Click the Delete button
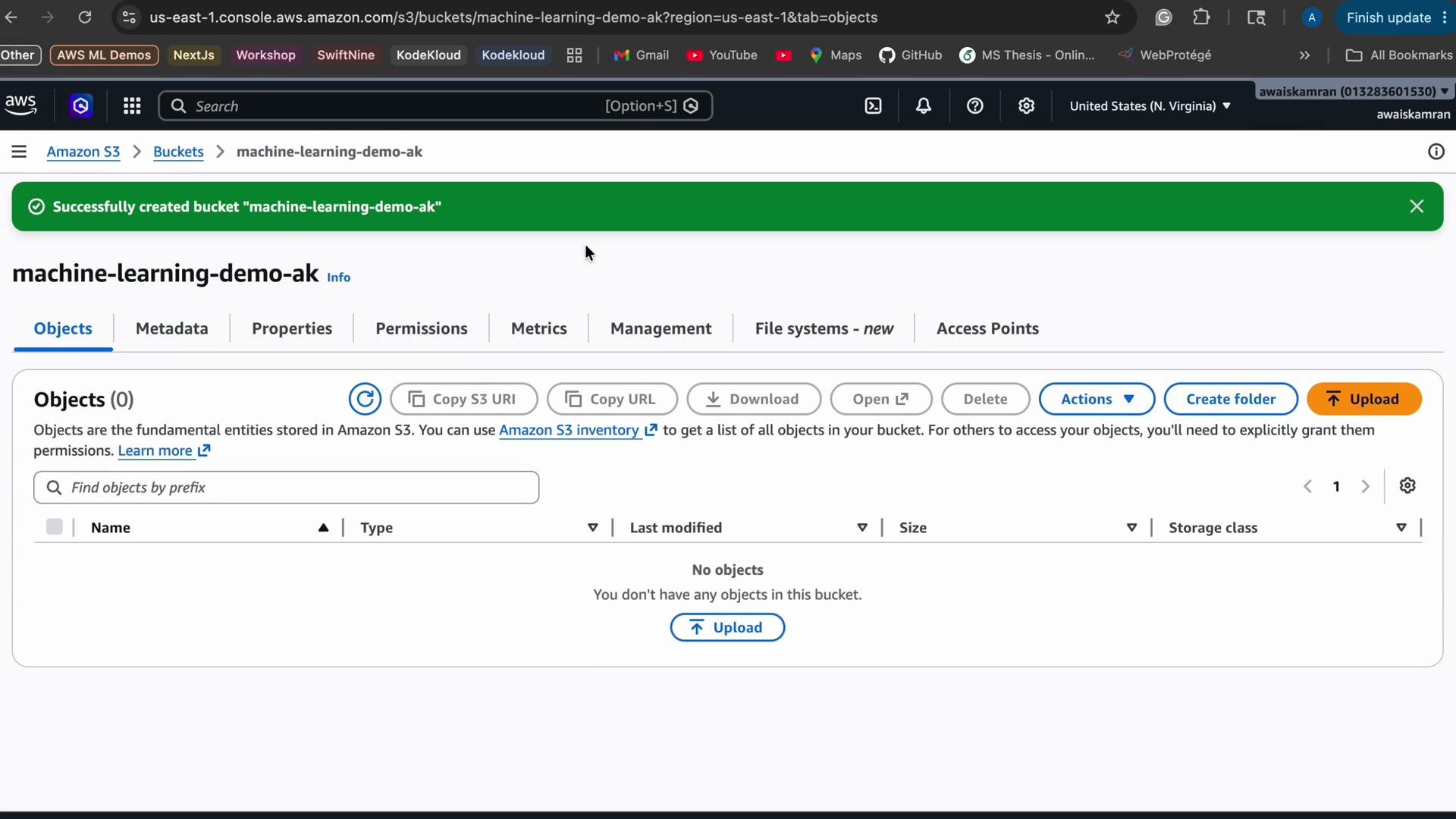 tap(985, 399)
